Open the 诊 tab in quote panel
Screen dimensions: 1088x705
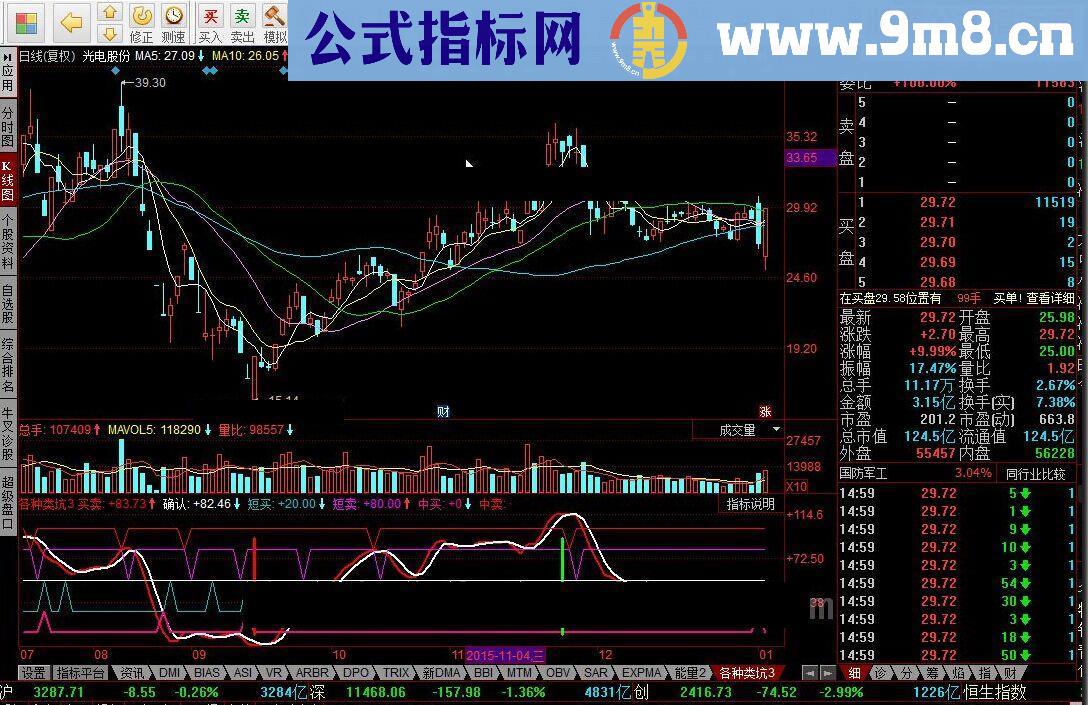[881, 673]
